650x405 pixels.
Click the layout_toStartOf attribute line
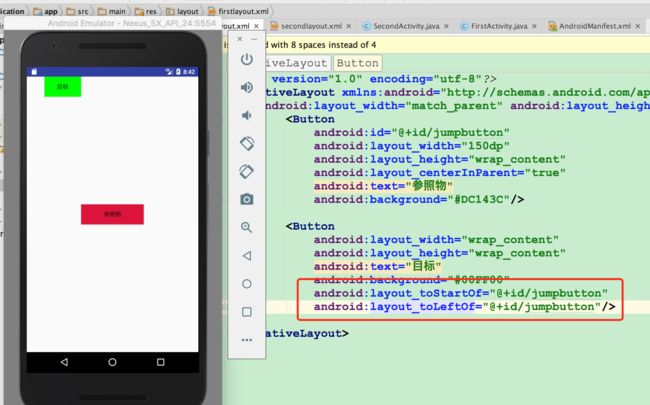[461, 293]
